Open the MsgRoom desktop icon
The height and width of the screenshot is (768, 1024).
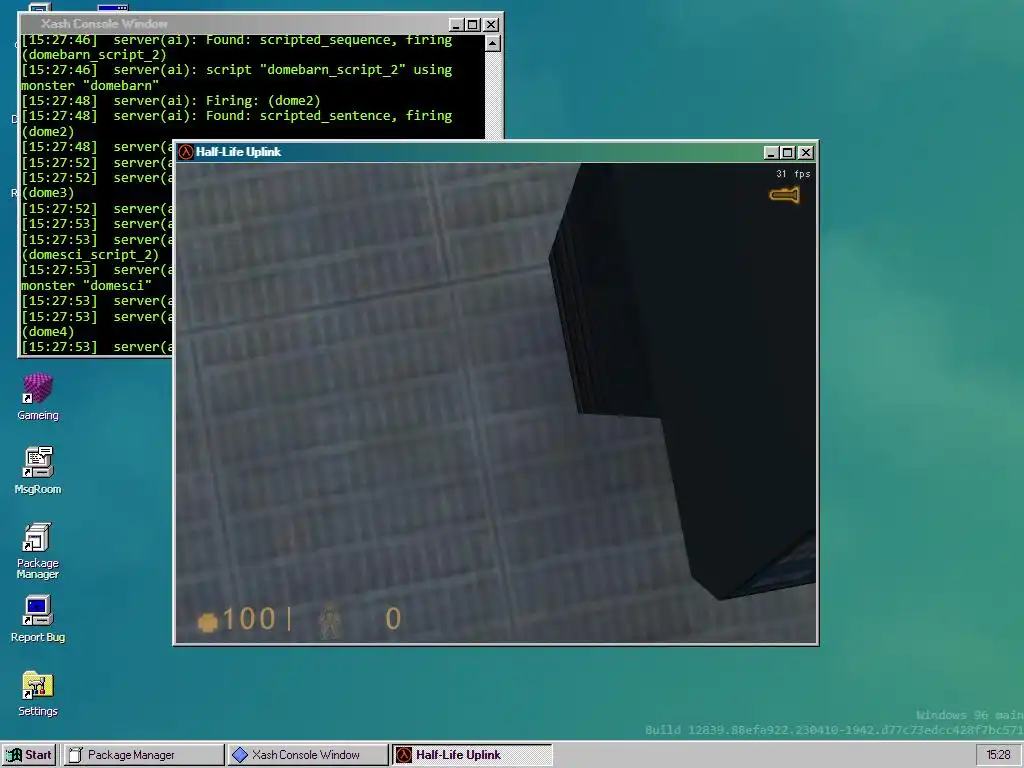(x=37, y=470)
